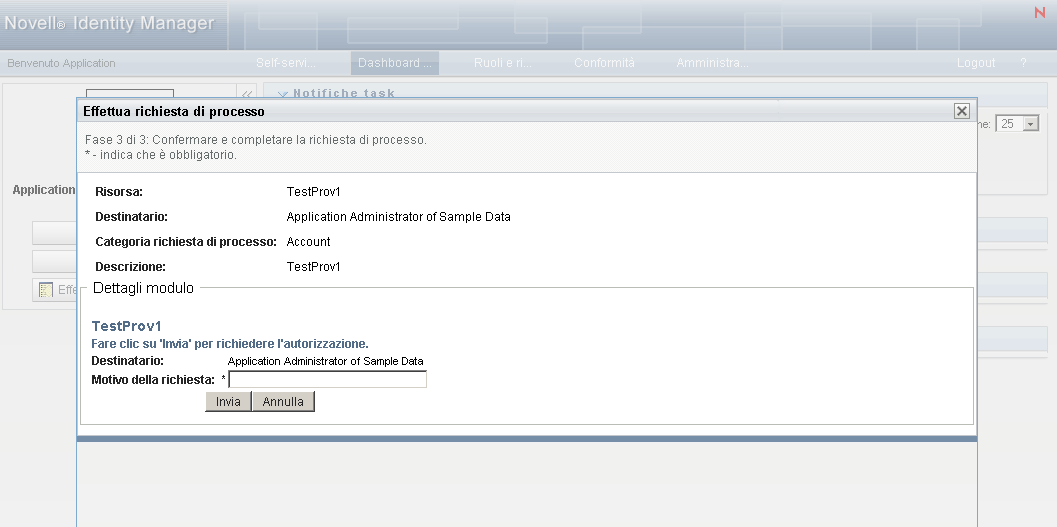Open the Ruoli e ri... tab
The image size is (1057, 527).
(x=503, y=63)
